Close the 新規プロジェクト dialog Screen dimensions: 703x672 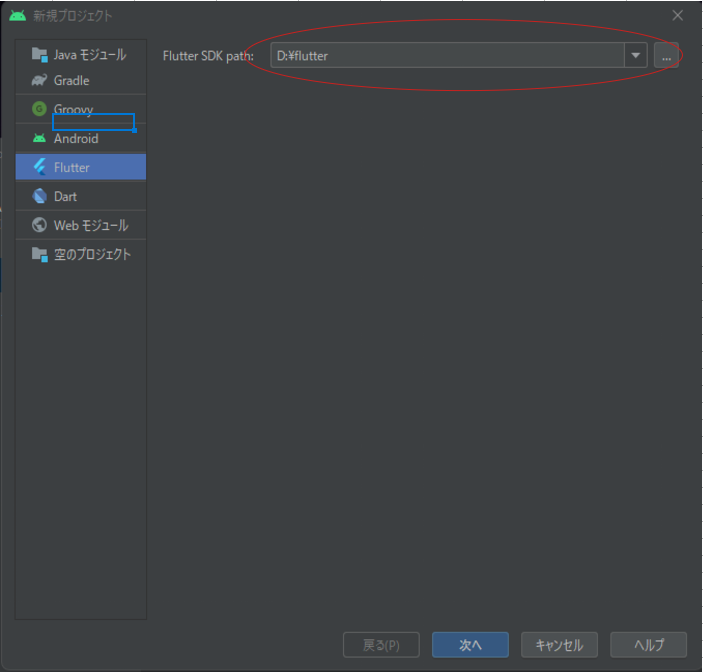677,15
